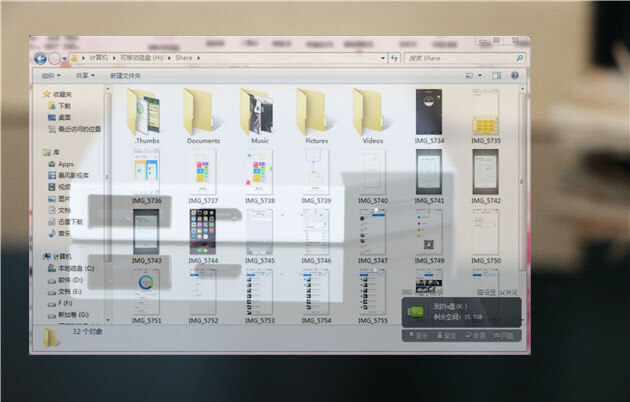This screenshot has height=402, width=630.
Task: Select 下载 in the favorites sidebar
Action: (x=64, y=105)
